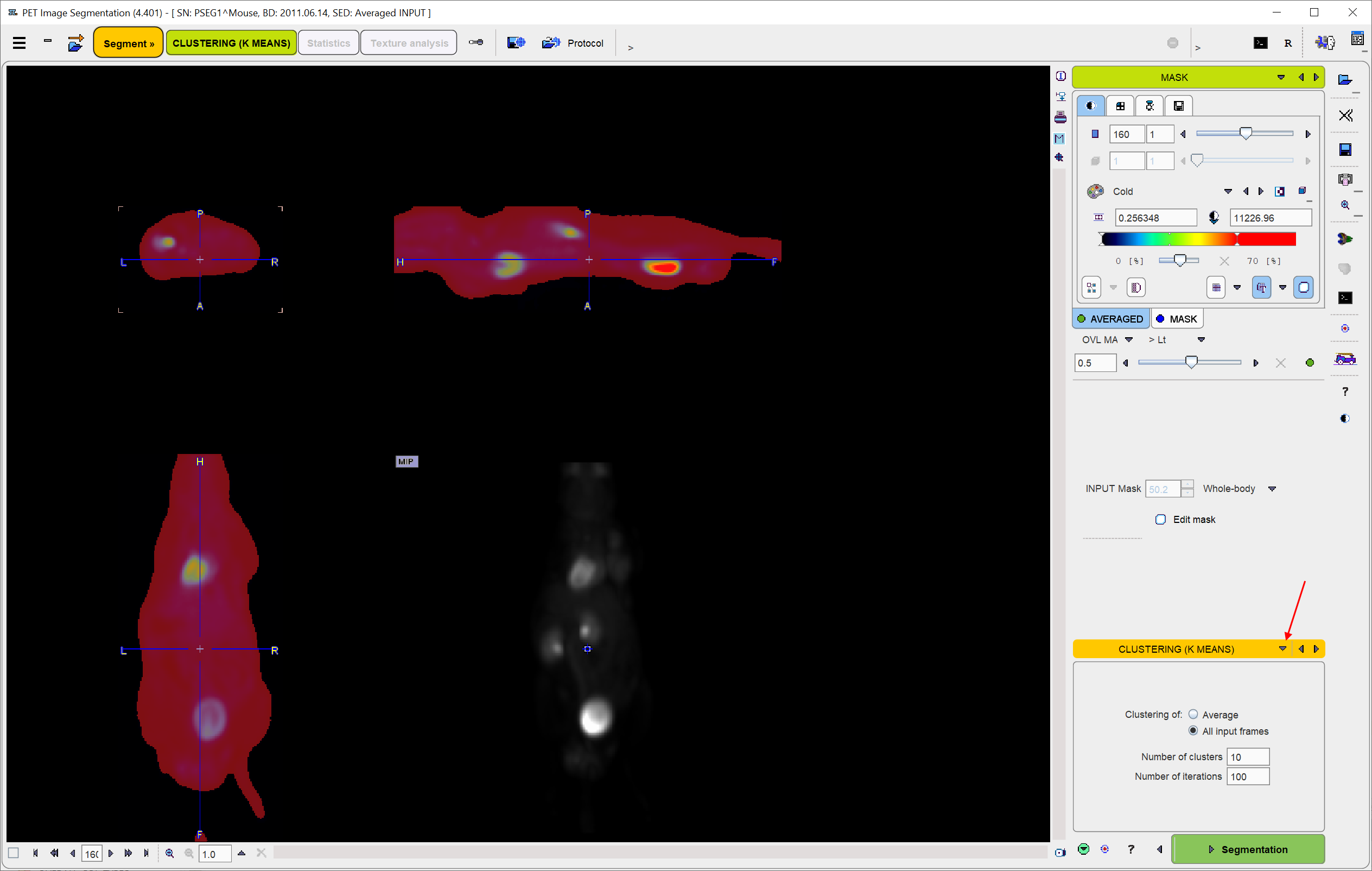Click the Number of iterations field
This screenshot has width=1372, height=871.
(x=1247, y=777)
